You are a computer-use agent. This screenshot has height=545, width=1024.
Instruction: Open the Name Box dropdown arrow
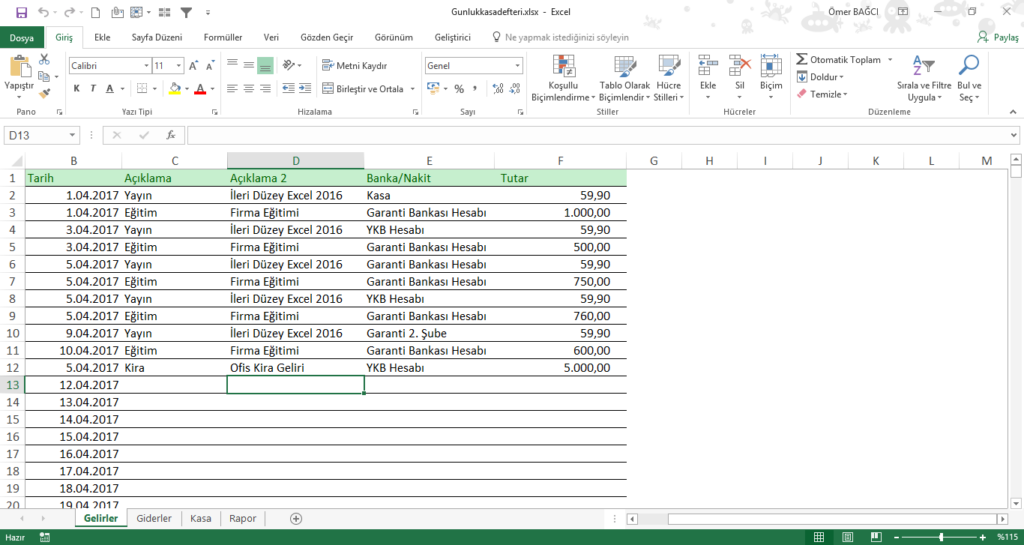73,135
